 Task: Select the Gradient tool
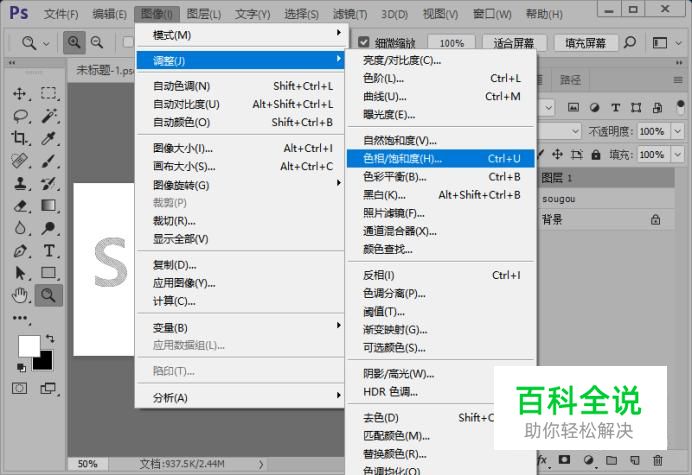click(49, 206)
